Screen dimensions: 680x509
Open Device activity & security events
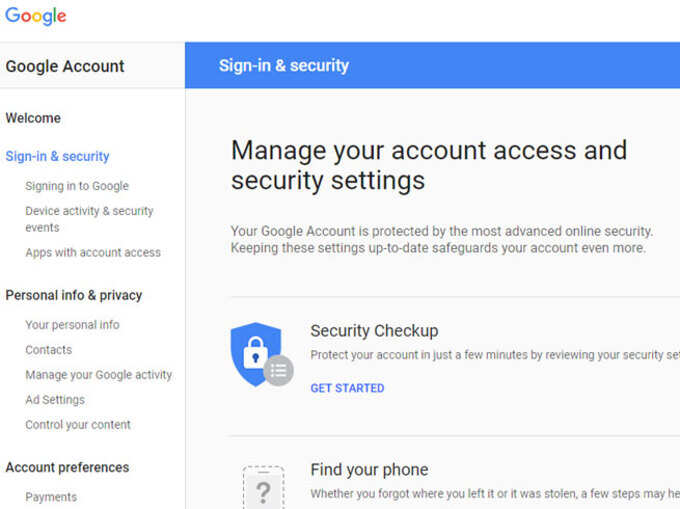[89, 219]
